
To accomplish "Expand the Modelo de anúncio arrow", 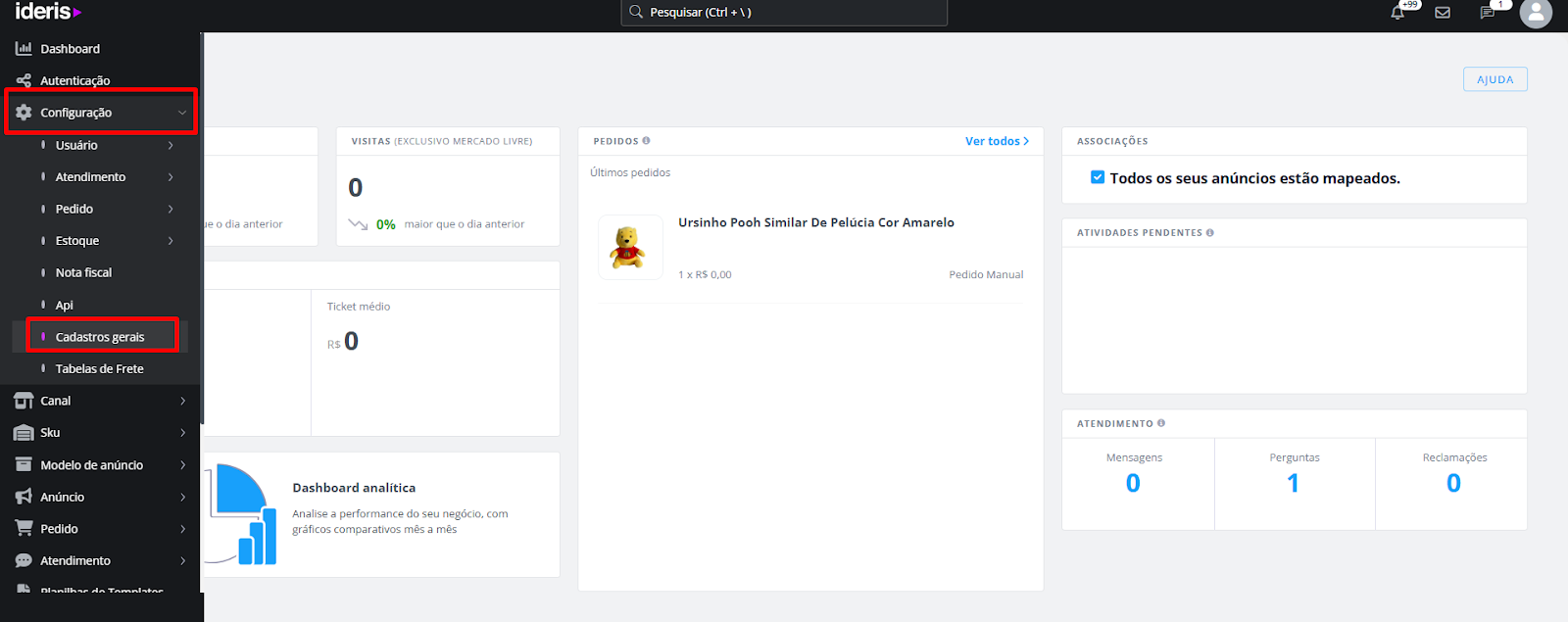I will pos(182,465).
